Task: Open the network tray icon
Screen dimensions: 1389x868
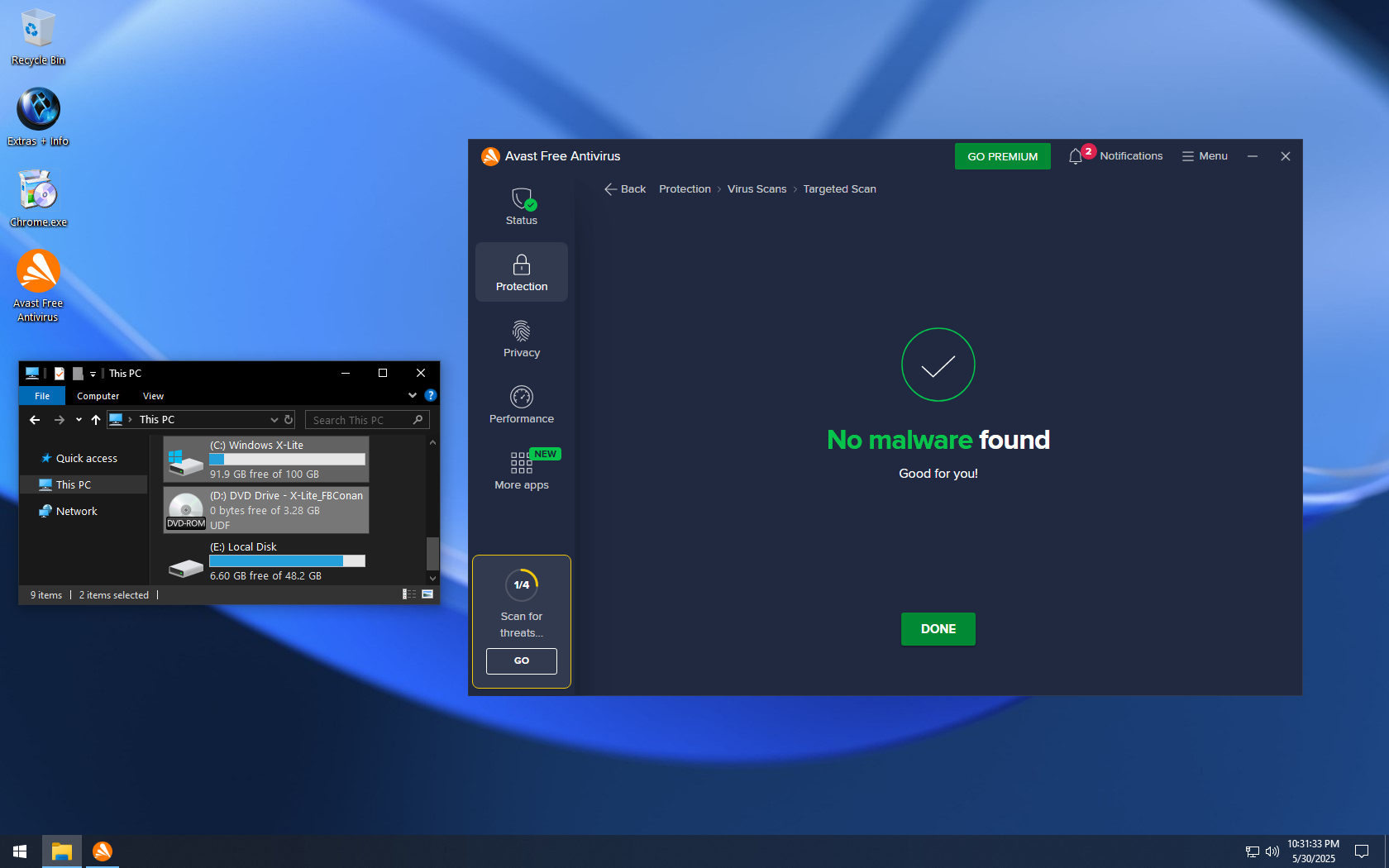Action: (x=1253, y=851)
